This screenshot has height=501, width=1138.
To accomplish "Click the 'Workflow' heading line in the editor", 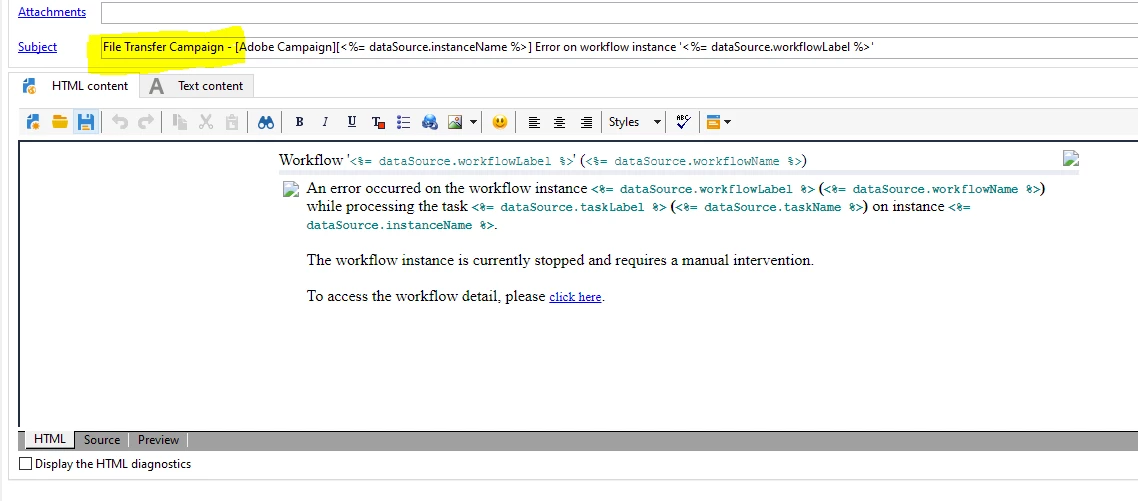I will tap(542, 160).
